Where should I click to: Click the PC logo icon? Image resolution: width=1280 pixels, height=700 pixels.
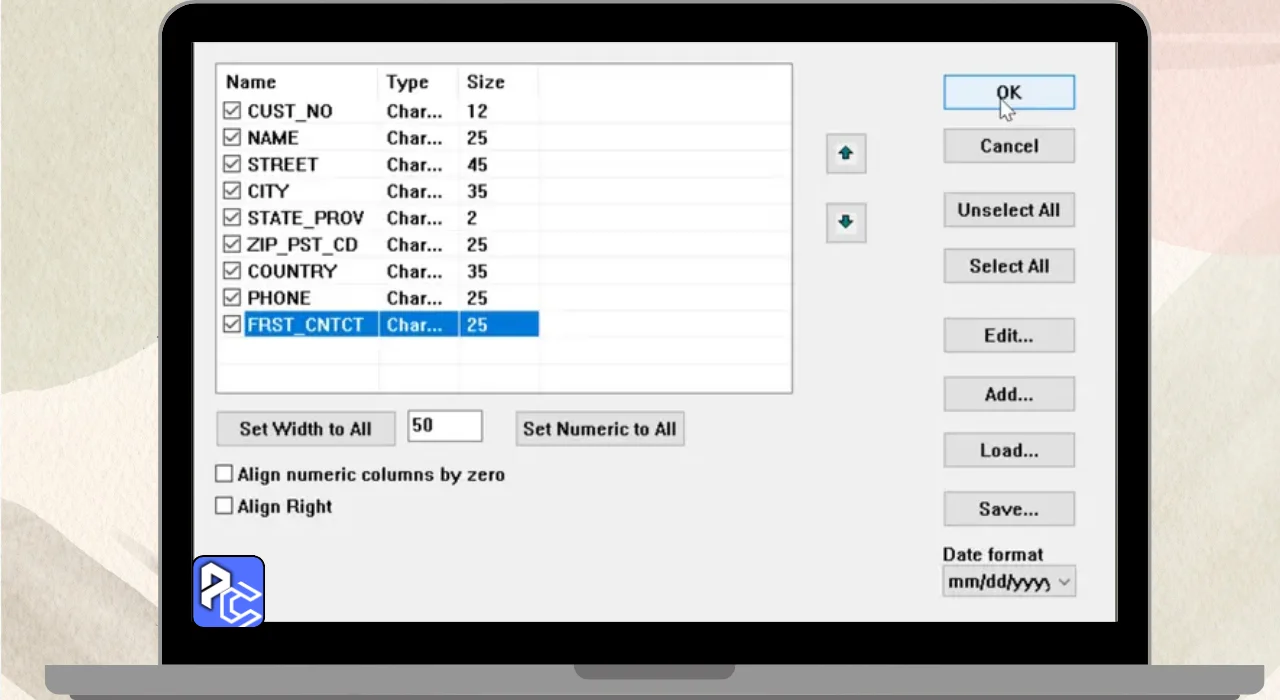tap(228, 591)
